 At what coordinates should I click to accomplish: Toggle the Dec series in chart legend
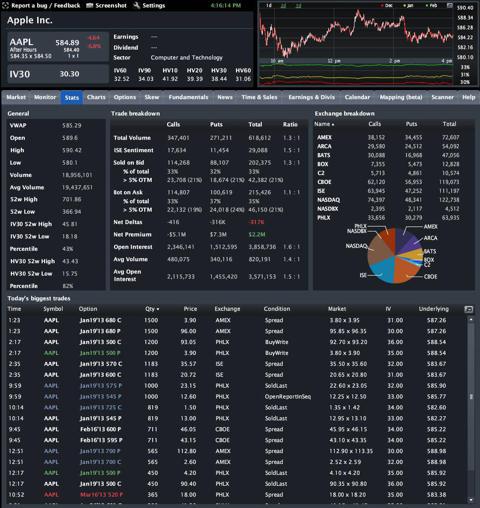tap(386, 6)
